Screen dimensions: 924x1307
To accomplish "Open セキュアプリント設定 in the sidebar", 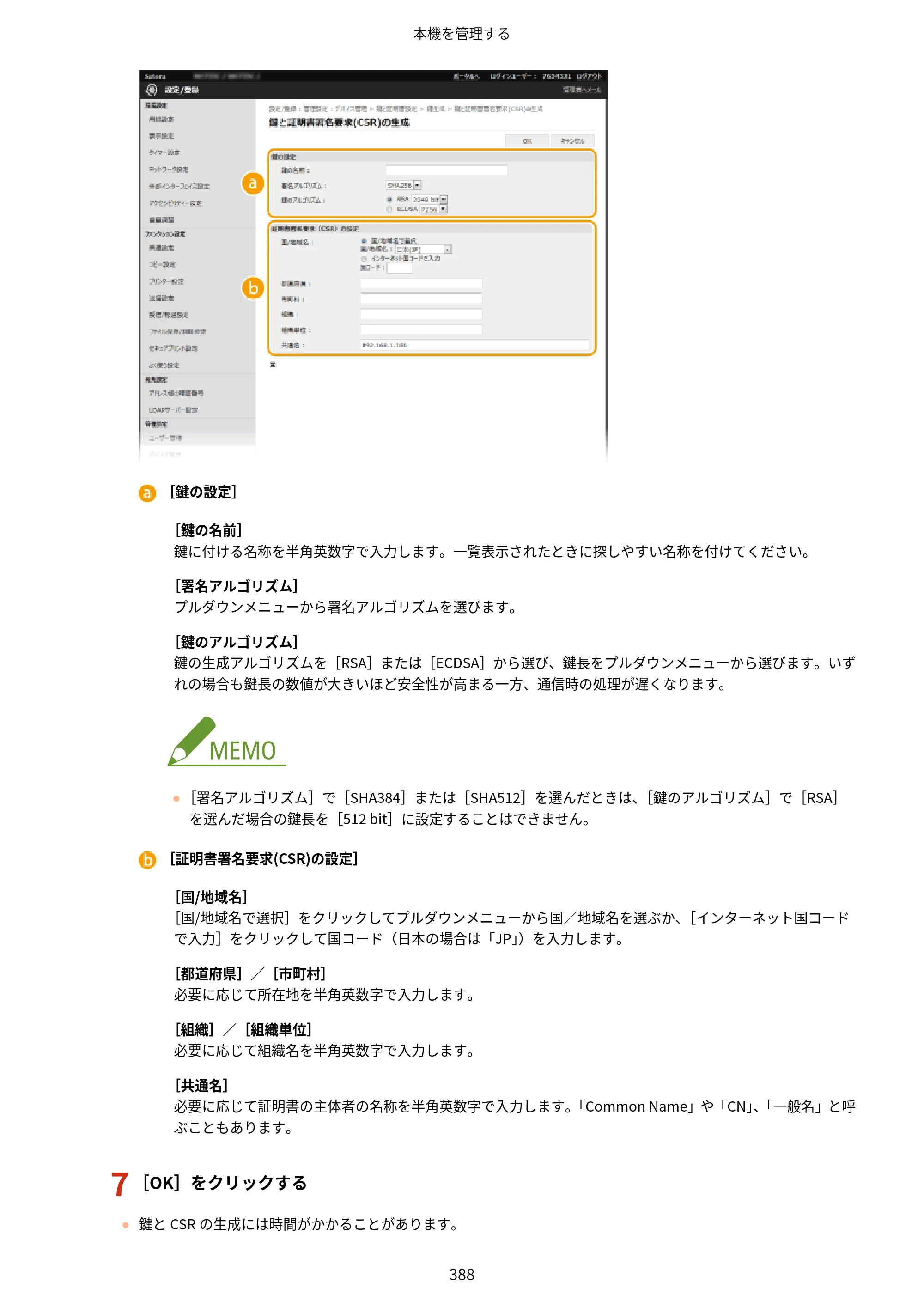I will coord(173,348).
